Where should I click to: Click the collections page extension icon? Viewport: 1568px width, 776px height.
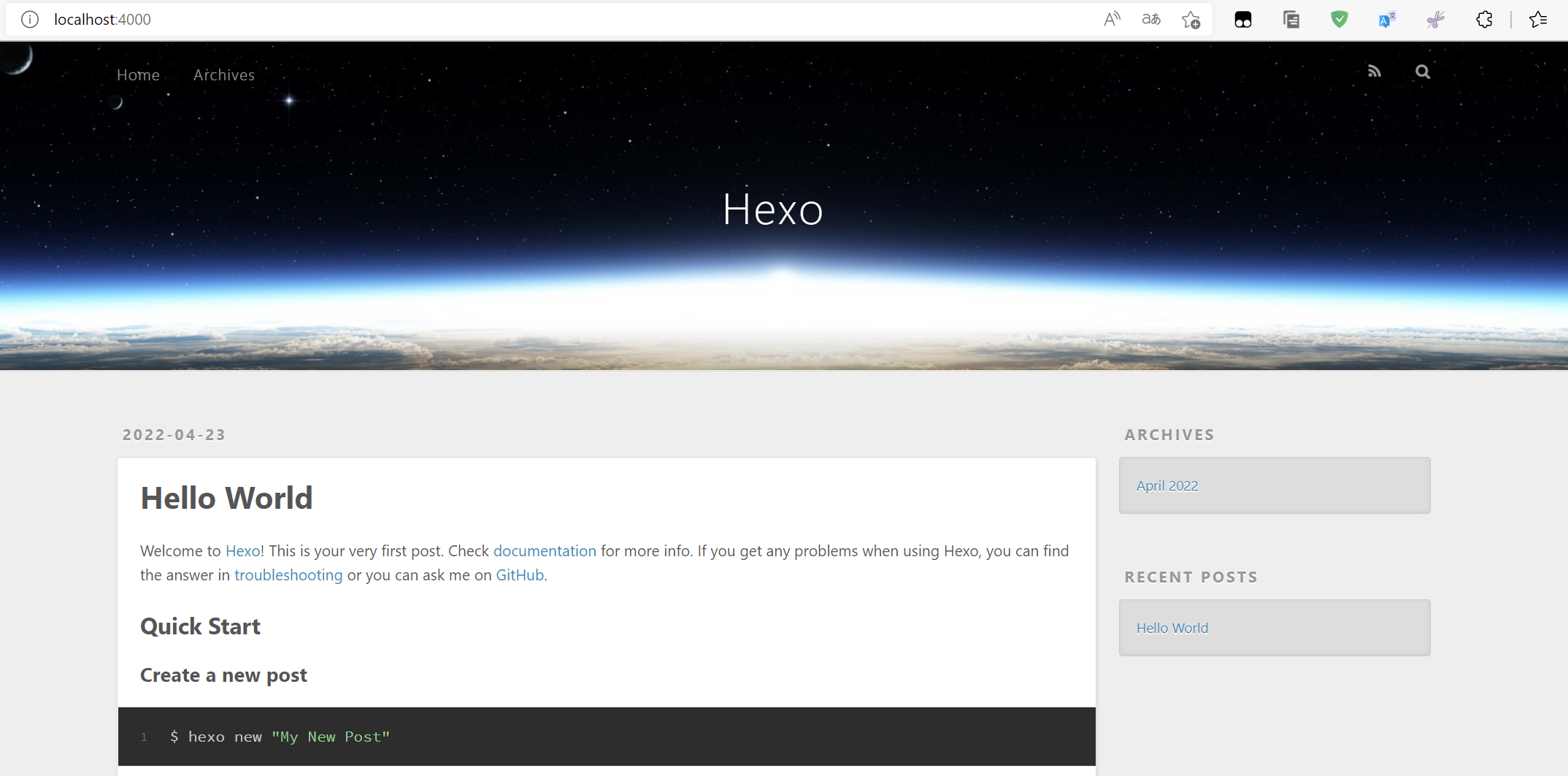point(1291,20)
